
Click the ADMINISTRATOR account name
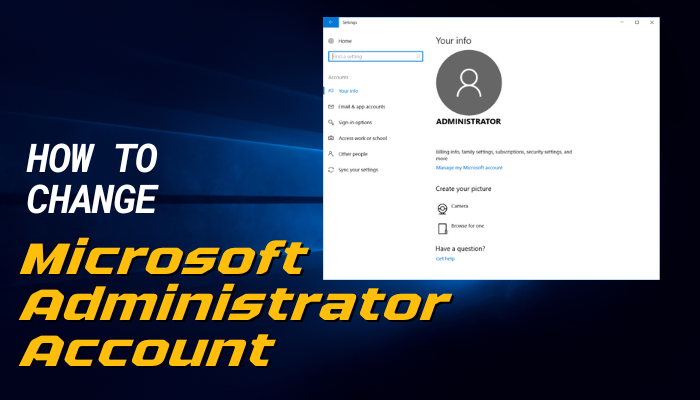tap(468, 121)
